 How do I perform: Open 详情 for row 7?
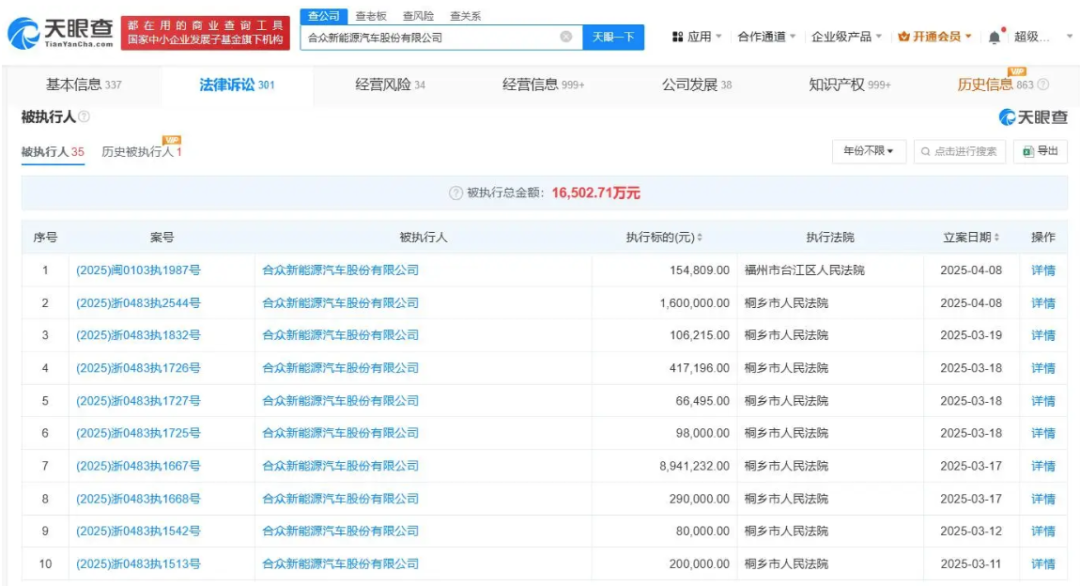pyautogui.click(x=1043, y=466)
